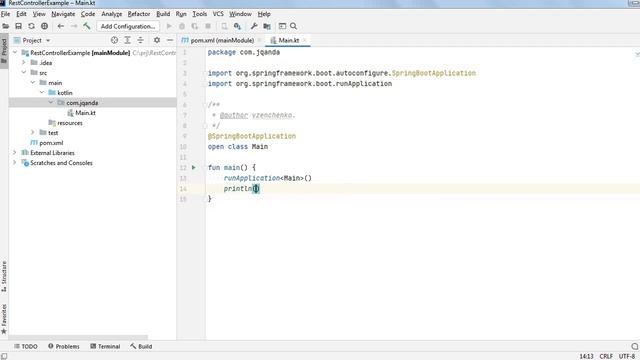The width and height of the screenshot is (640, 360).
Task: Open the Refactor menu
Action: (139, 14)
